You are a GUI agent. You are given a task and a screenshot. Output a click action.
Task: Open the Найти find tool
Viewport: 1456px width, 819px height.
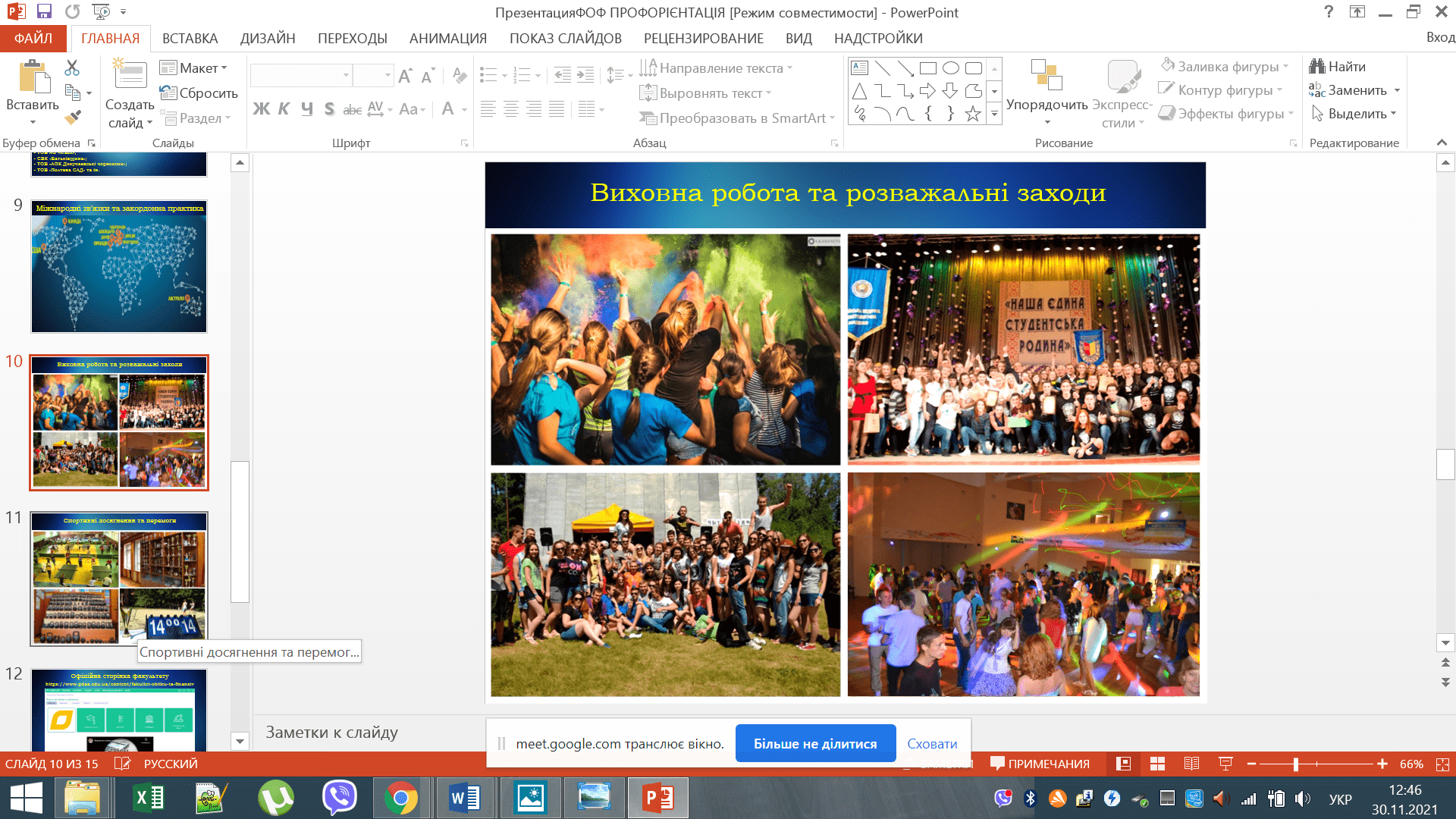[x=1338, y=67]
